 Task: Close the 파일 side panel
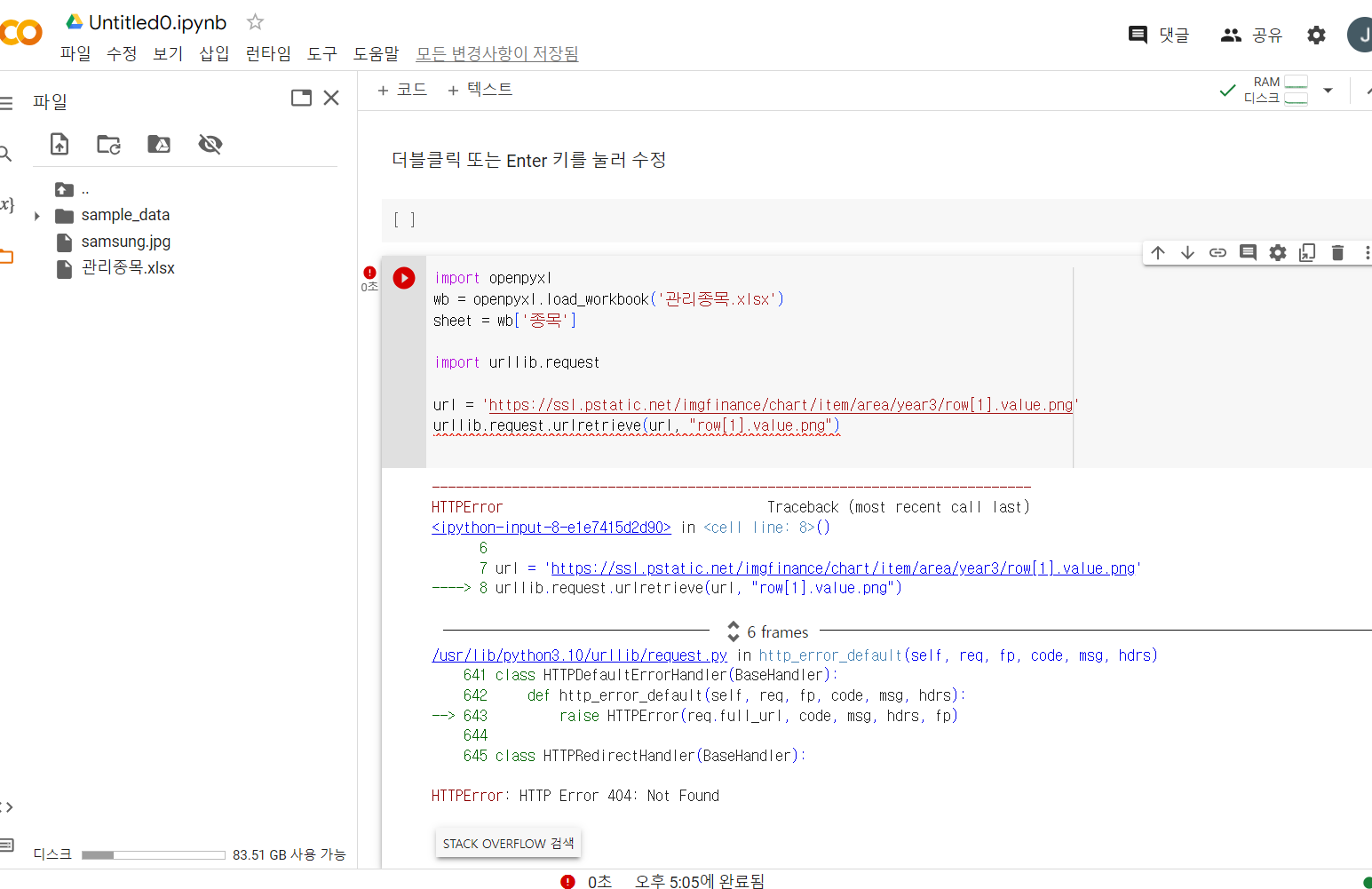331,98
